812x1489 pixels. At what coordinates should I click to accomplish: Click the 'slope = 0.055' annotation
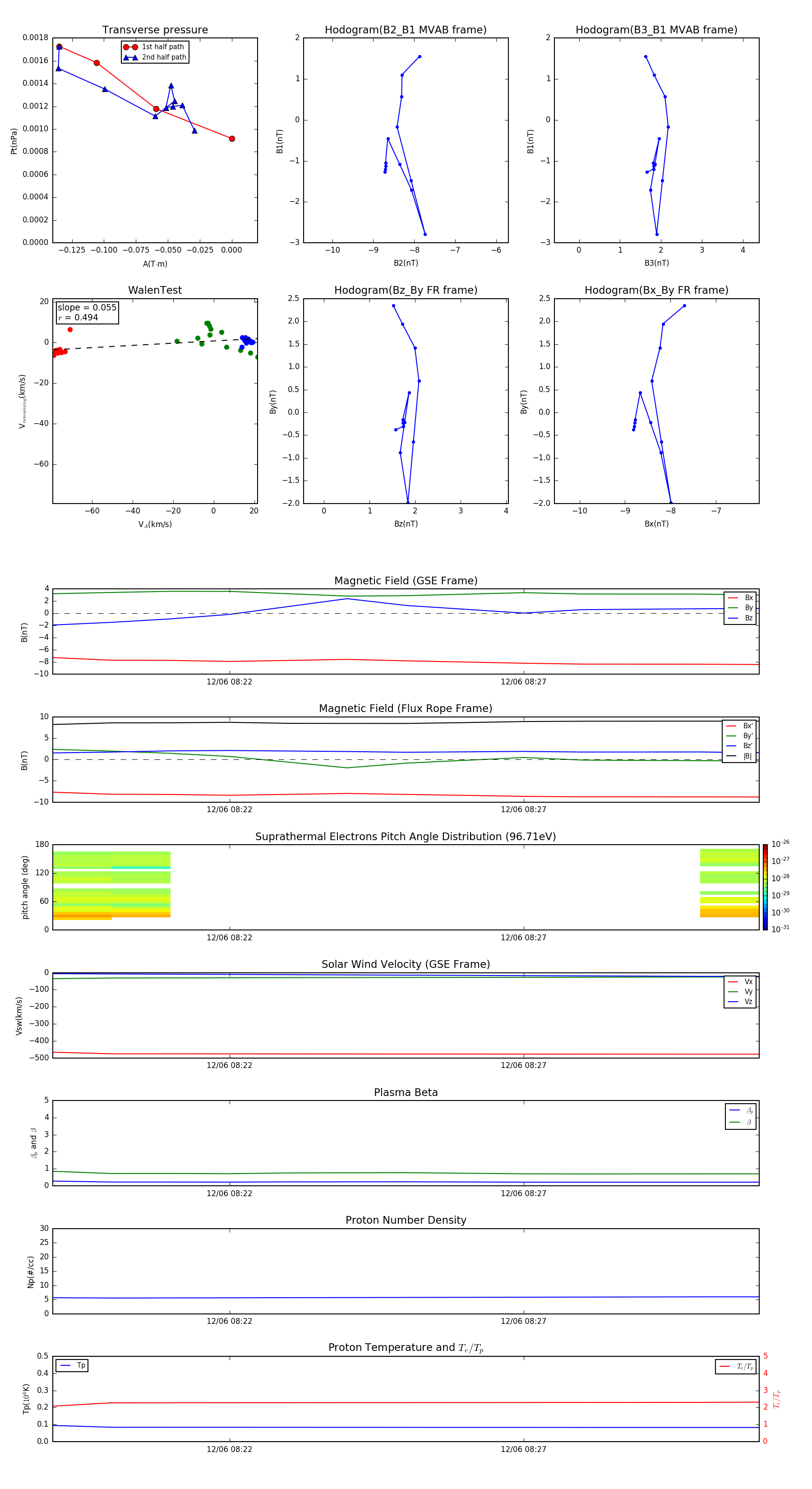pos(87,308)
